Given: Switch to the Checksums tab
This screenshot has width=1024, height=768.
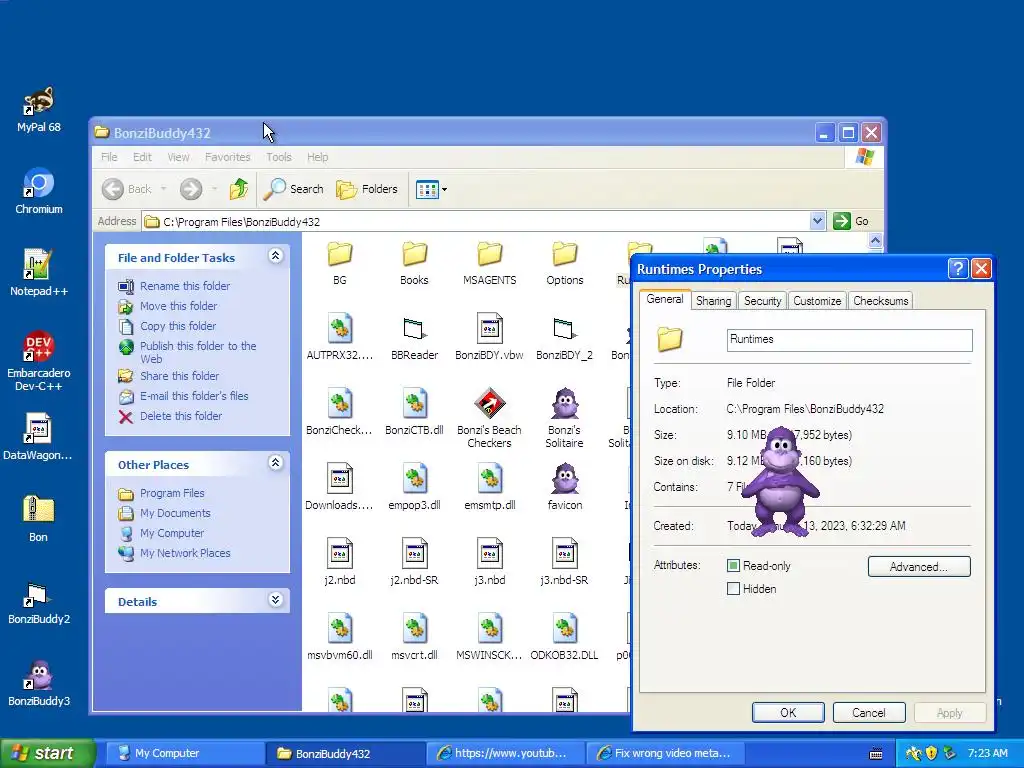Looking at the screenshot, I should click(x=880, y=300).
